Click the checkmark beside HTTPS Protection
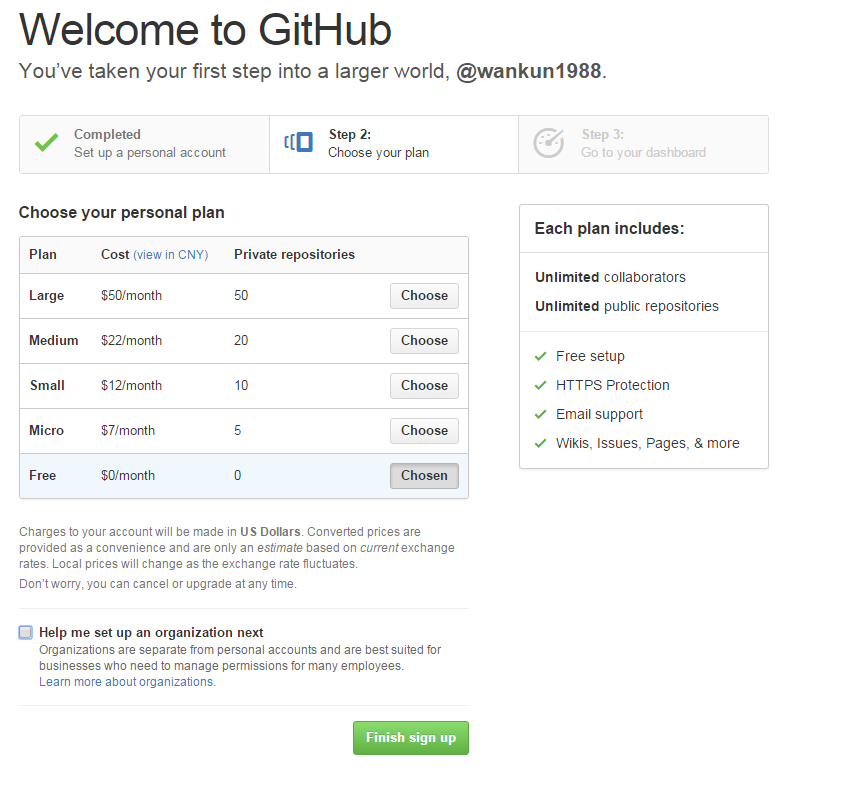 [540, 385]
